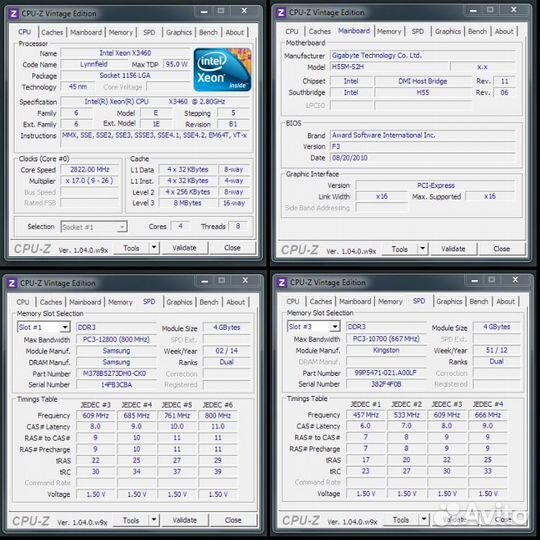This screenshot has width=540, height=540.
Task: Open the Graphics tab in the Xeon CPU window
Action: (x=179, y=32)
